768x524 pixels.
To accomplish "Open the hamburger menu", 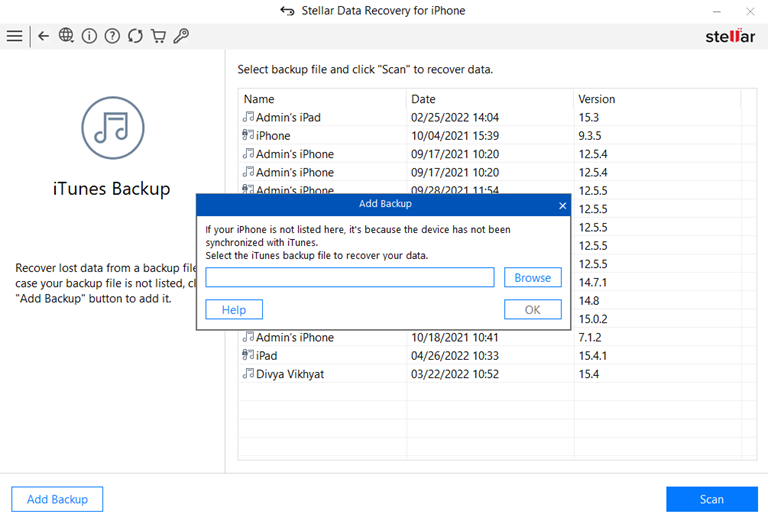I will 14,36.
